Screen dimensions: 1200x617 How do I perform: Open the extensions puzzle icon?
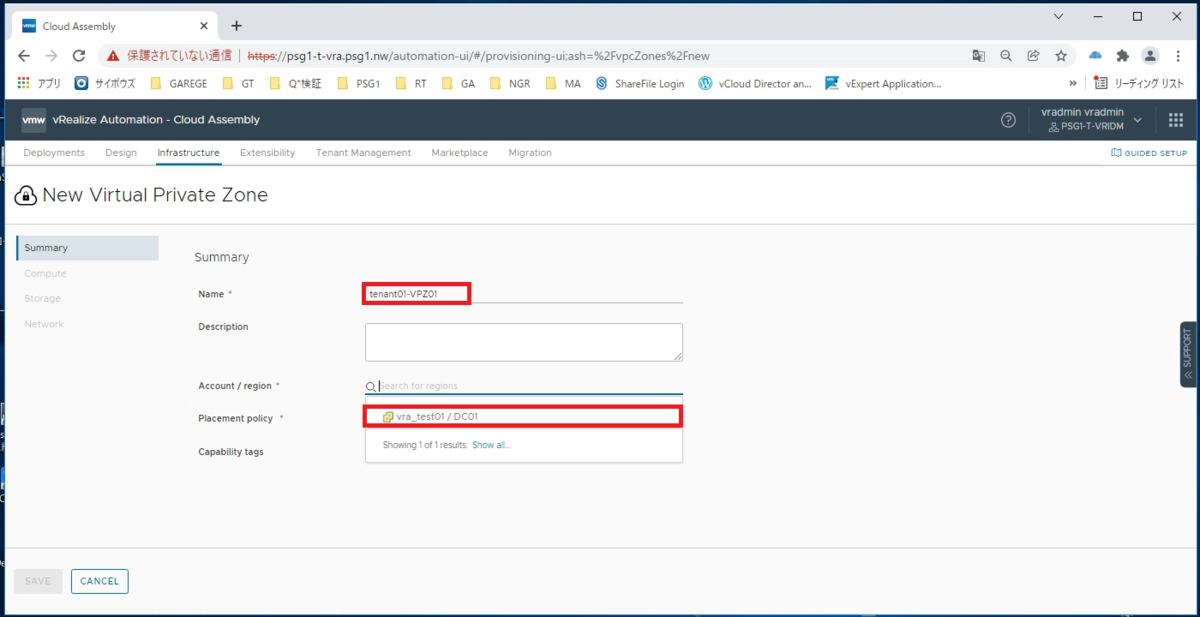[x=1122, y=56]
